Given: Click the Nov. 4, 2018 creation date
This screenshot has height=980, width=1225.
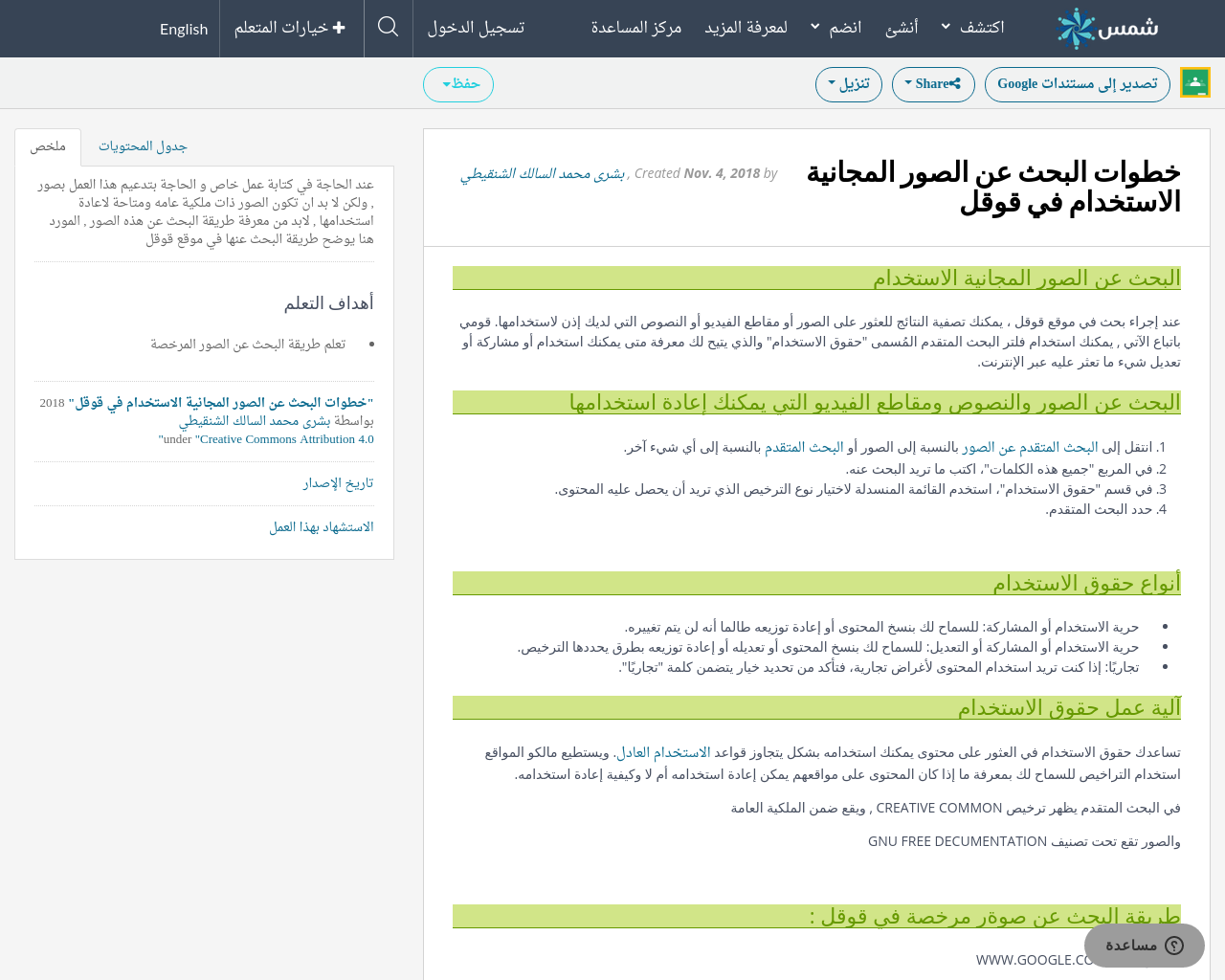Looking at the screenshot, I should (722, 173).
